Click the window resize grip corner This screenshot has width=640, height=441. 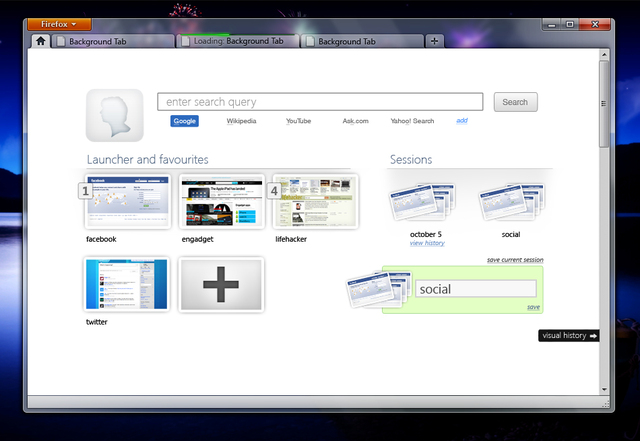click(606, 404)
